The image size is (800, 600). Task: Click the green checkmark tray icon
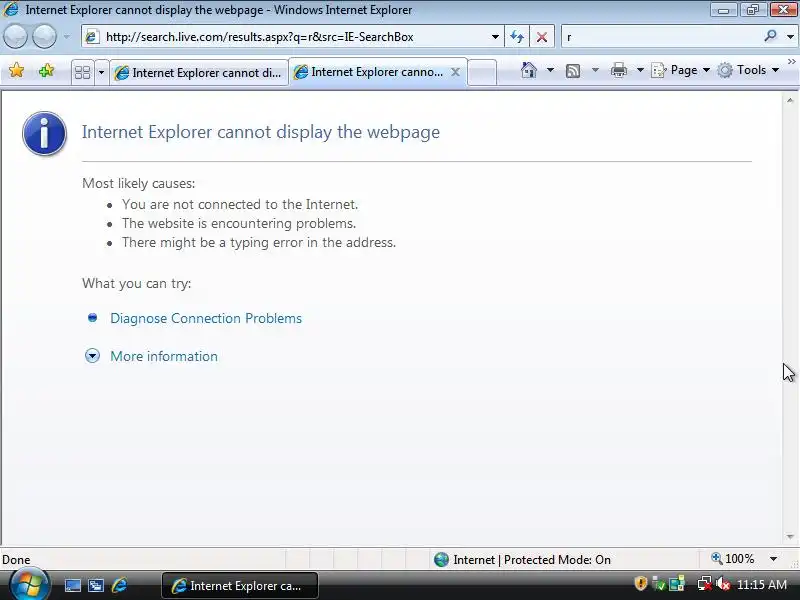coord(659,583)
